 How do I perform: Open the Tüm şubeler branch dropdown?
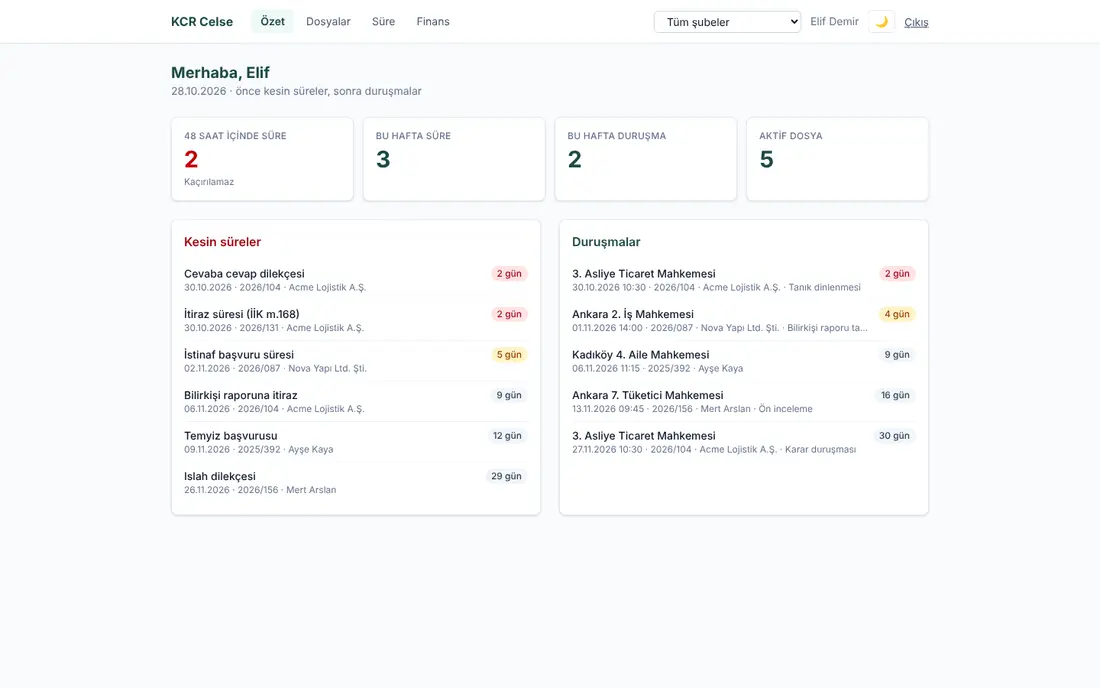(x=727, y=22)
